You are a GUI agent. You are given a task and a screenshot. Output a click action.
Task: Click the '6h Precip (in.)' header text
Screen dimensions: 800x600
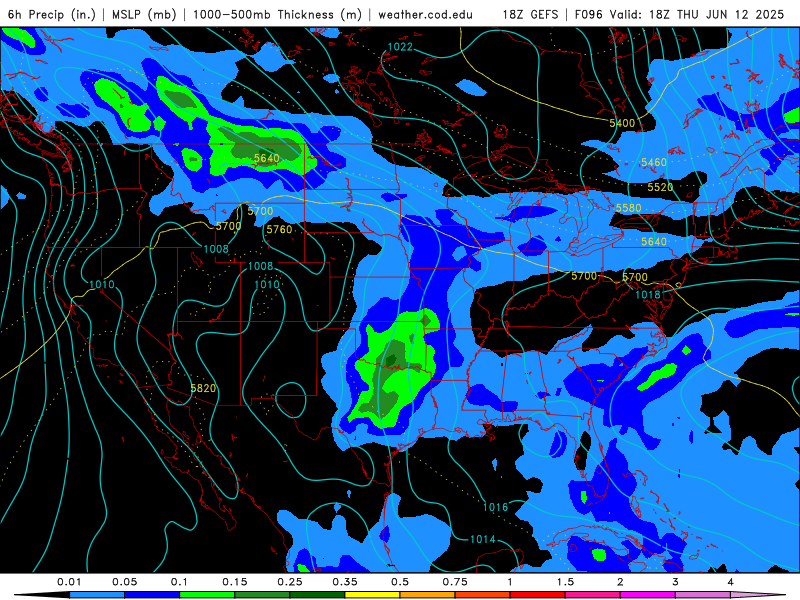coord(52,14)
